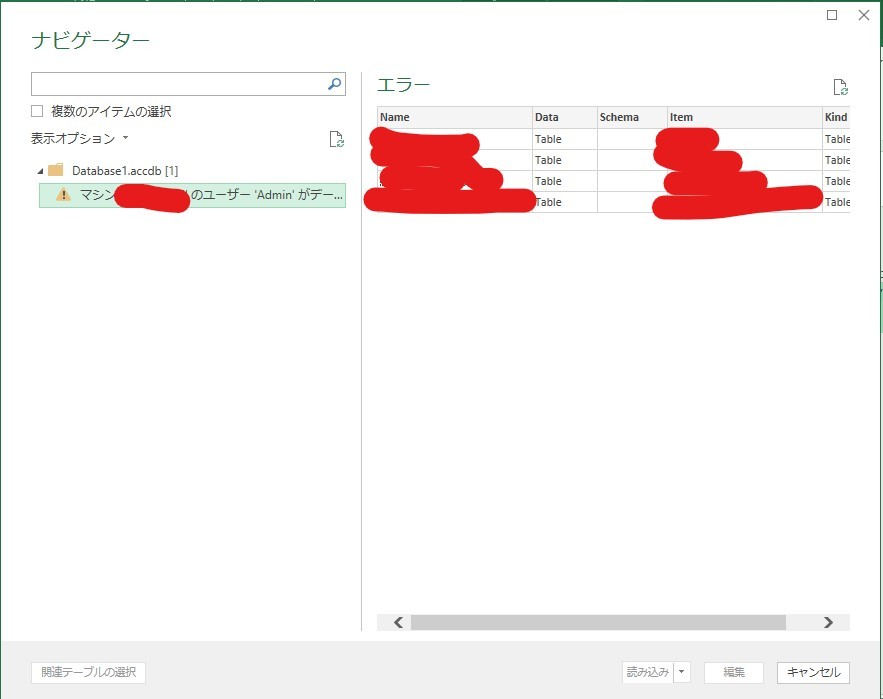
Task: Collapse the Database1.accdb tree node
Action: (x=40, y=171)
